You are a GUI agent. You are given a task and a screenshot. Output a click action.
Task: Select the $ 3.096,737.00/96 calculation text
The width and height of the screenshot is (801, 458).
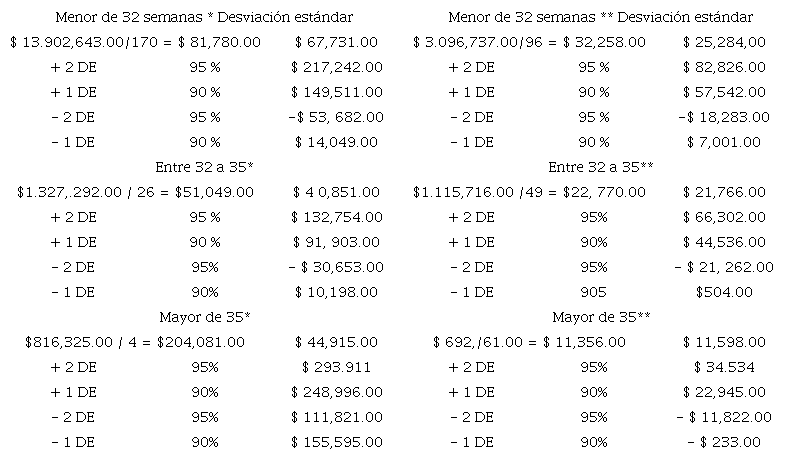(529, 43)
